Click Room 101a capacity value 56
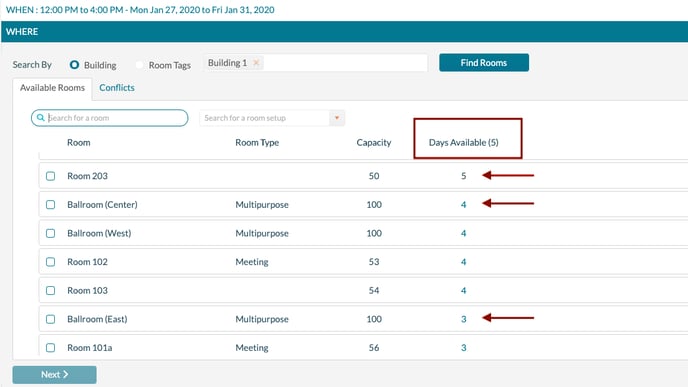The width and height of the screenshot is (688, 387). coord(374,348)
